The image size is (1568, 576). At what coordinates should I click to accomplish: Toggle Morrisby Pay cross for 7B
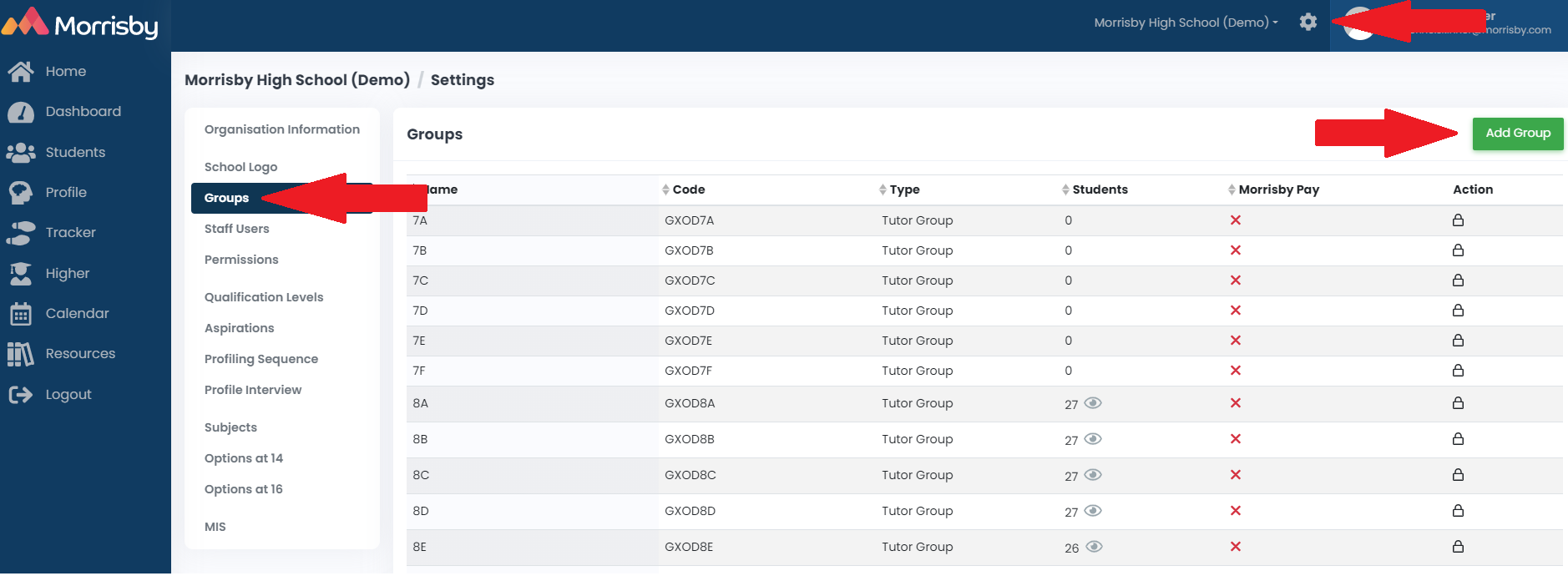pyautogui.click(x=1236, y=250)
